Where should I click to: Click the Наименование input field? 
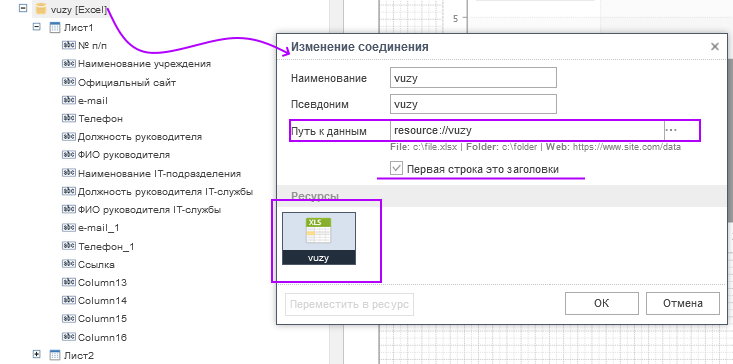(473, 78)
